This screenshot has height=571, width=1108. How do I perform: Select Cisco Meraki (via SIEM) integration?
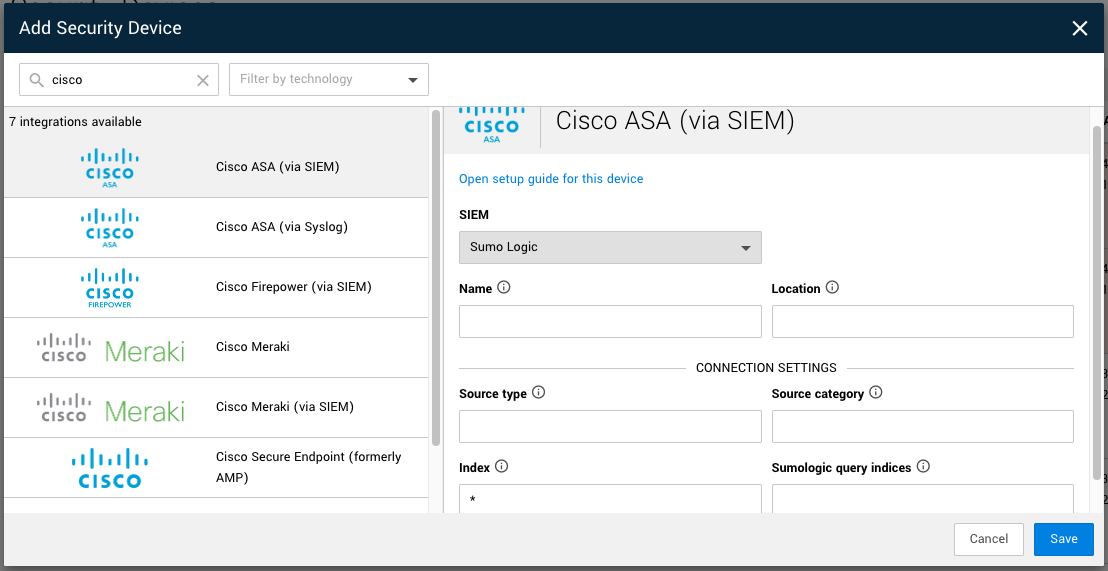(216, 408)
